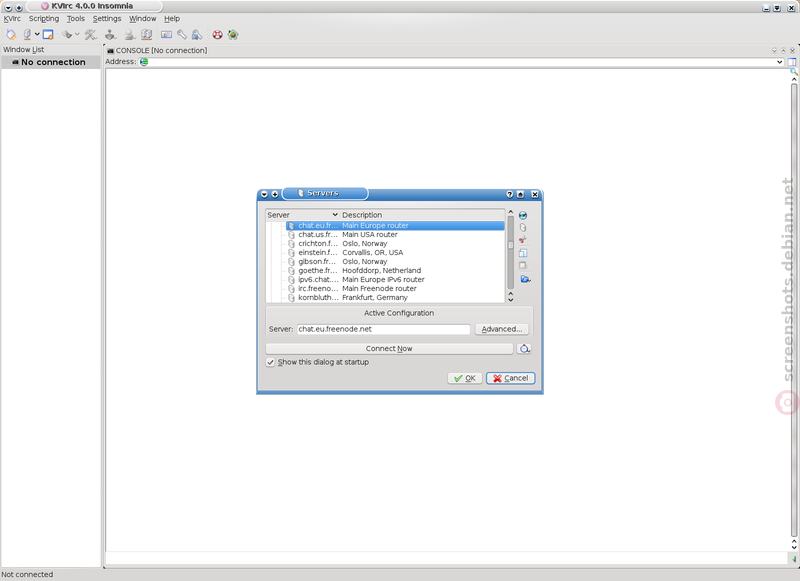800x581 pixels.
Task: Click Cancel in the Servers dialog
Action: 511,378
